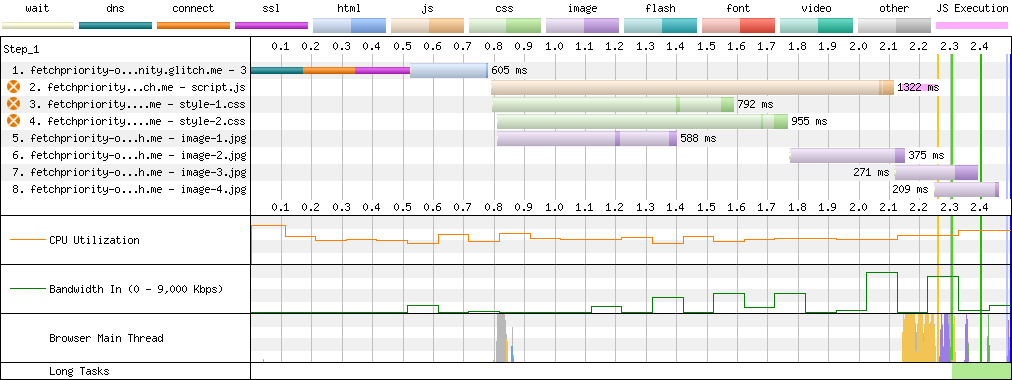Click the style-2.css green waterfall bar
Image resolution: width=1012 pixels, height=380 pixels.
pos(642,121)
